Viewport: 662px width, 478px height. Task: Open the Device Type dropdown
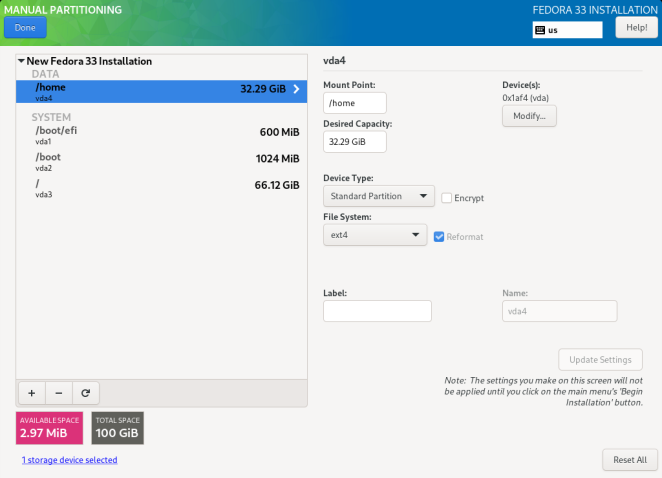379,196
